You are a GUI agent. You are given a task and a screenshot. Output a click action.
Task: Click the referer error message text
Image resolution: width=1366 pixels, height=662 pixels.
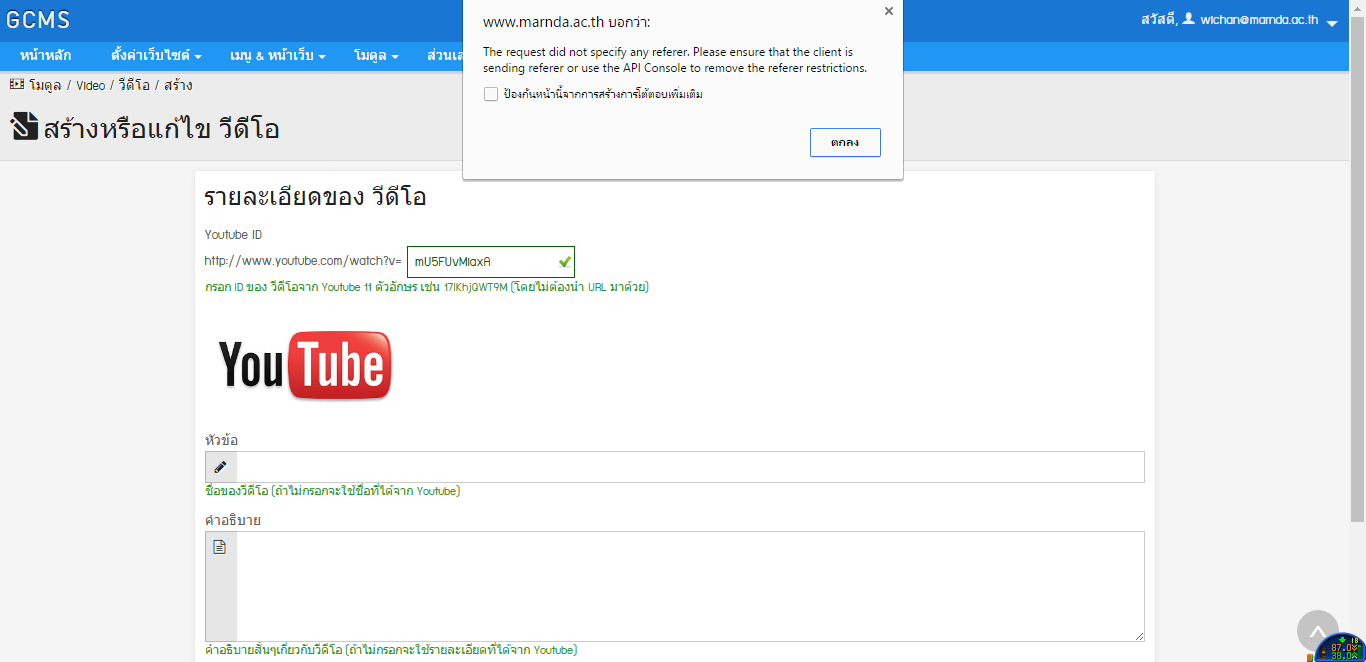pyautogui.click(x=675, y=60)
